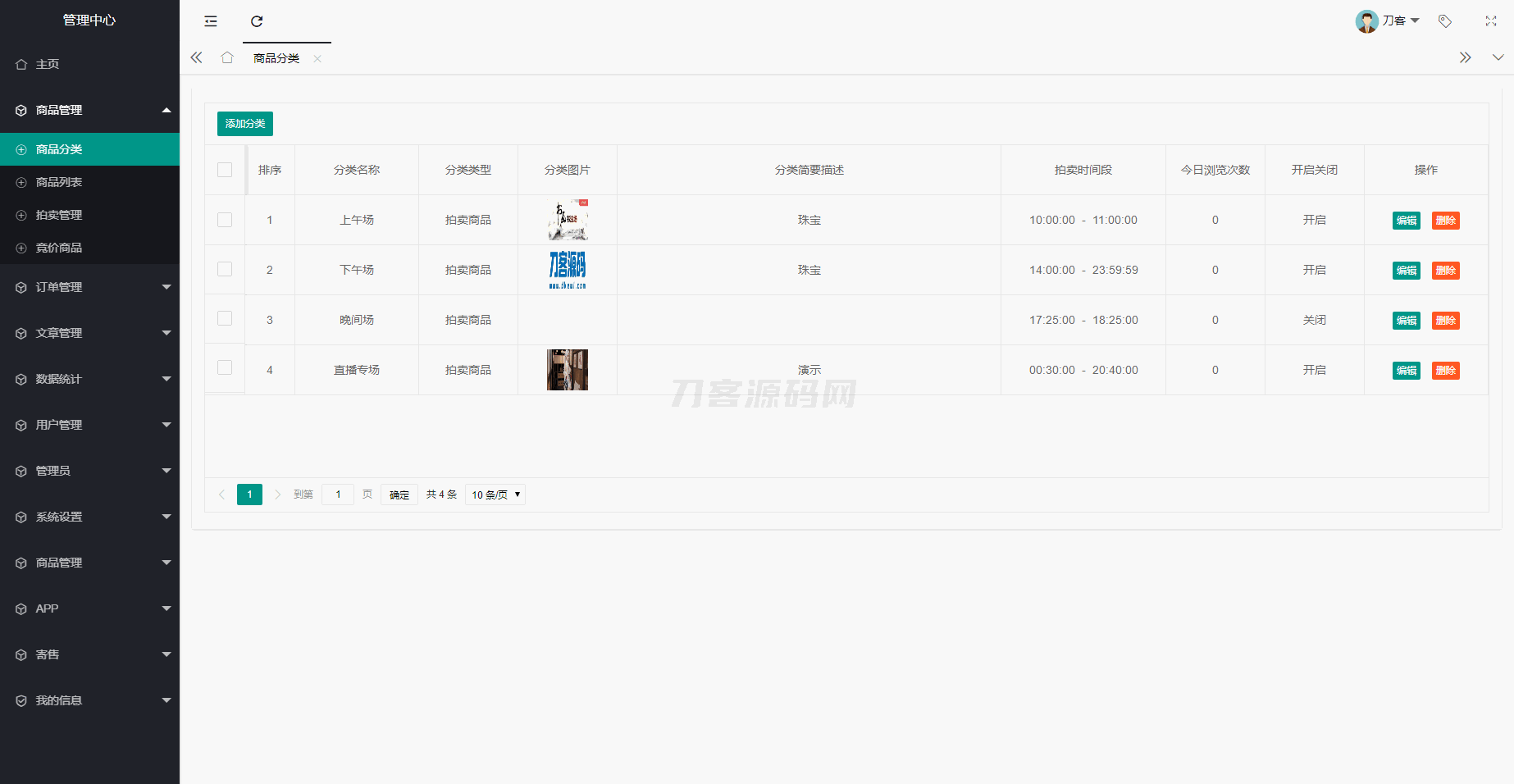Image resolution: width=1514 pixels, height=784 pixels.
Task: Click the tag icon in the header
Action: click(x=1445, y=21)
